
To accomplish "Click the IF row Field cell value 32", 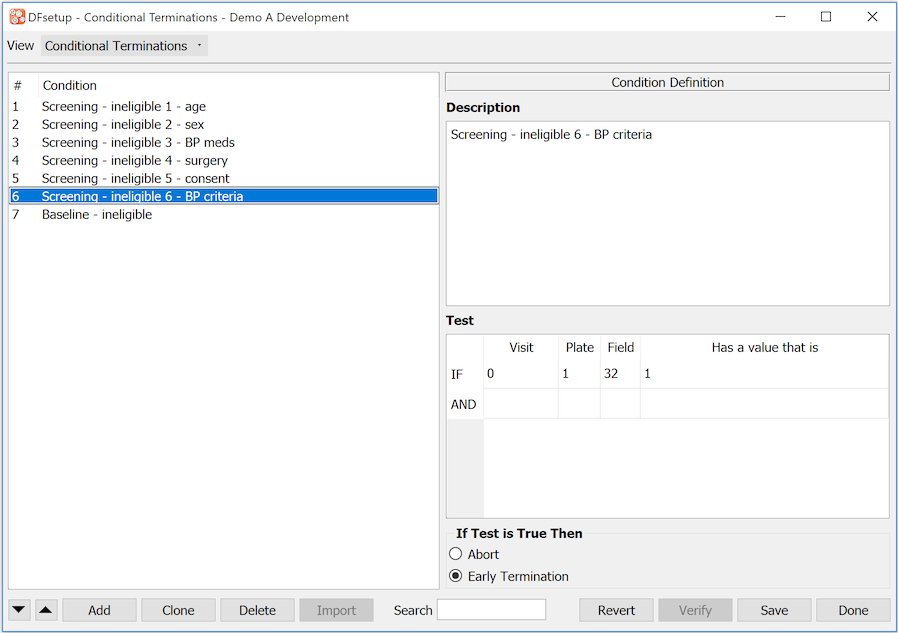I will pyautogui.click(x=619, y=374).
